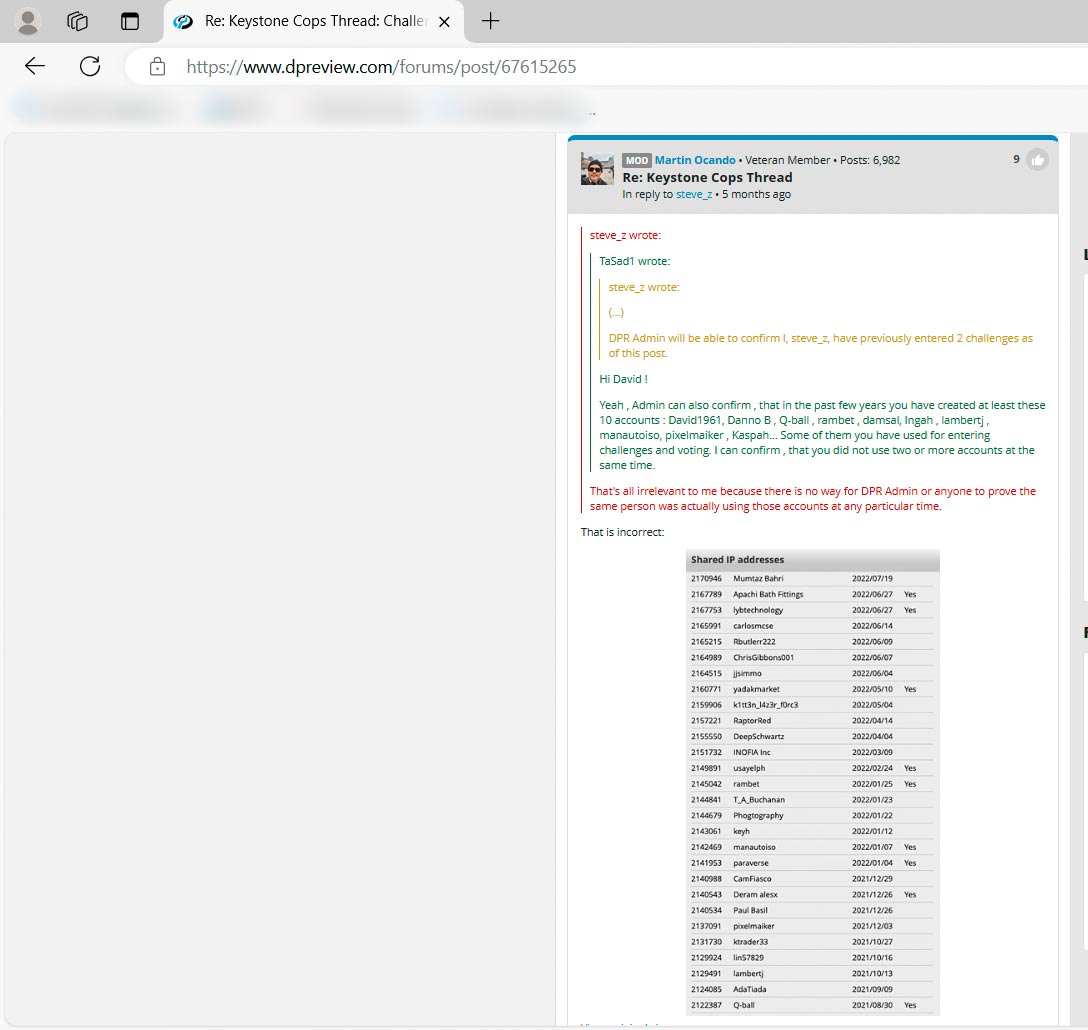Click Martin Ocando's avatar thumbnail
The width and height of the screenshot is (1088, 1030).
(x=597, y=170)
